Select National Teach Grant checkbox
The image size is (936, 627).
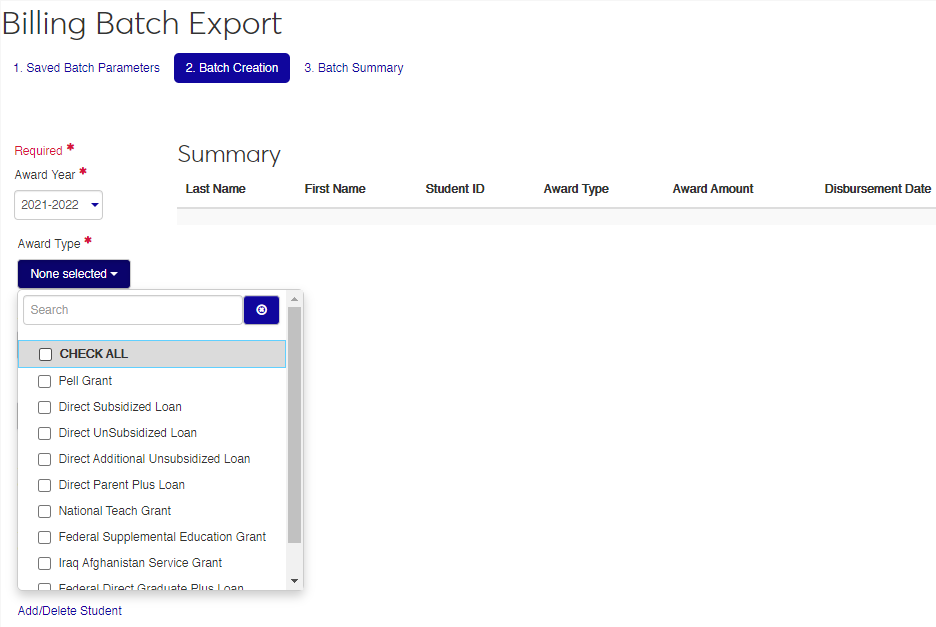(44, 511)
